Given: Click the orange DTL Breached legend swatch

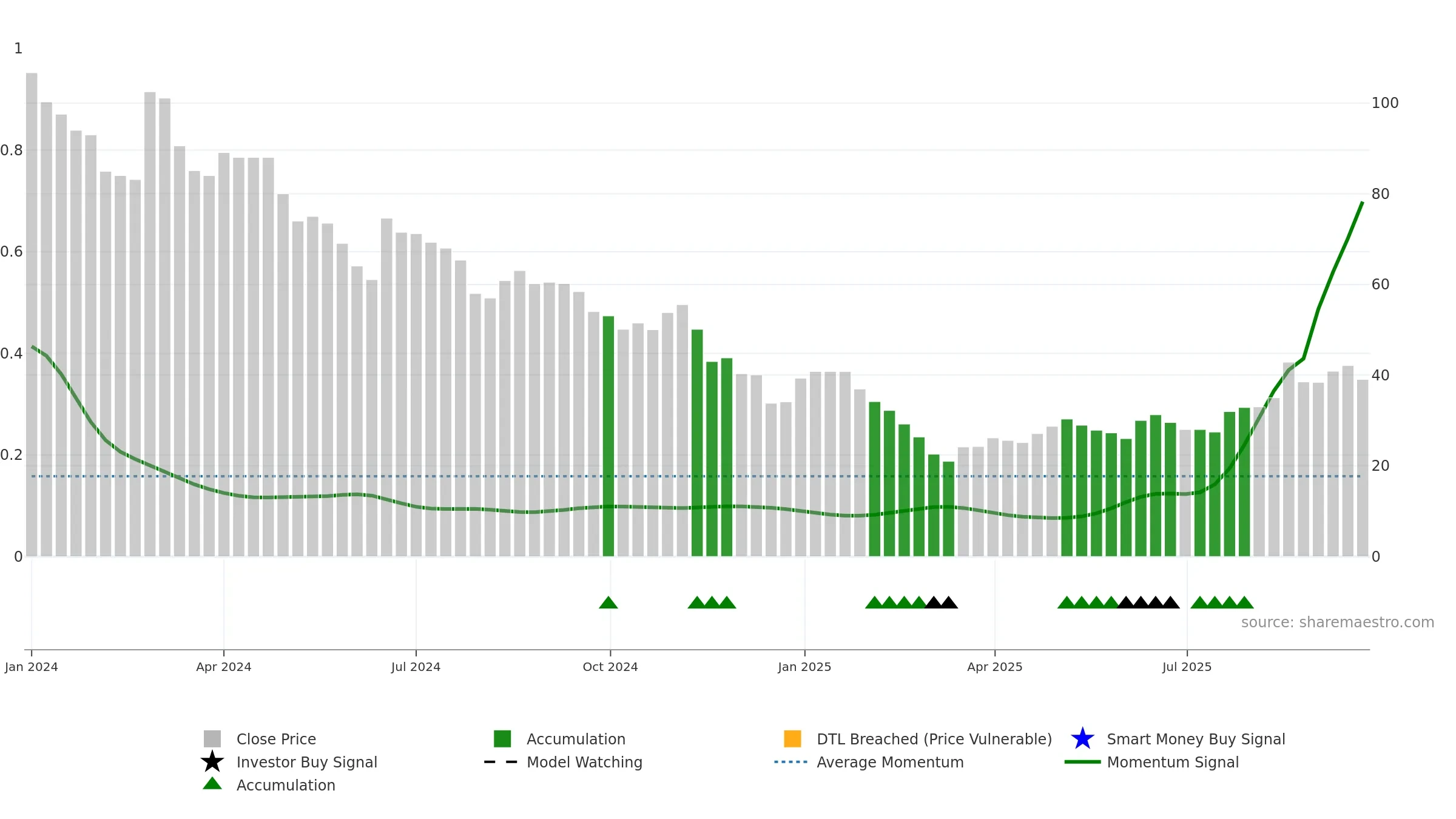Looking at the screenshot, I should pos(792,739).
